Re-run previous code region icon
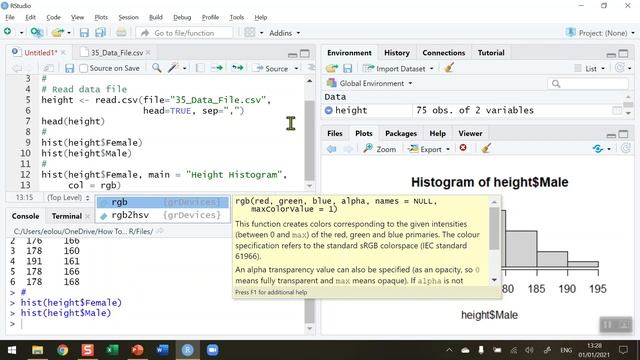This screenshot has height=360, width=640. click(x=237, y=68)
